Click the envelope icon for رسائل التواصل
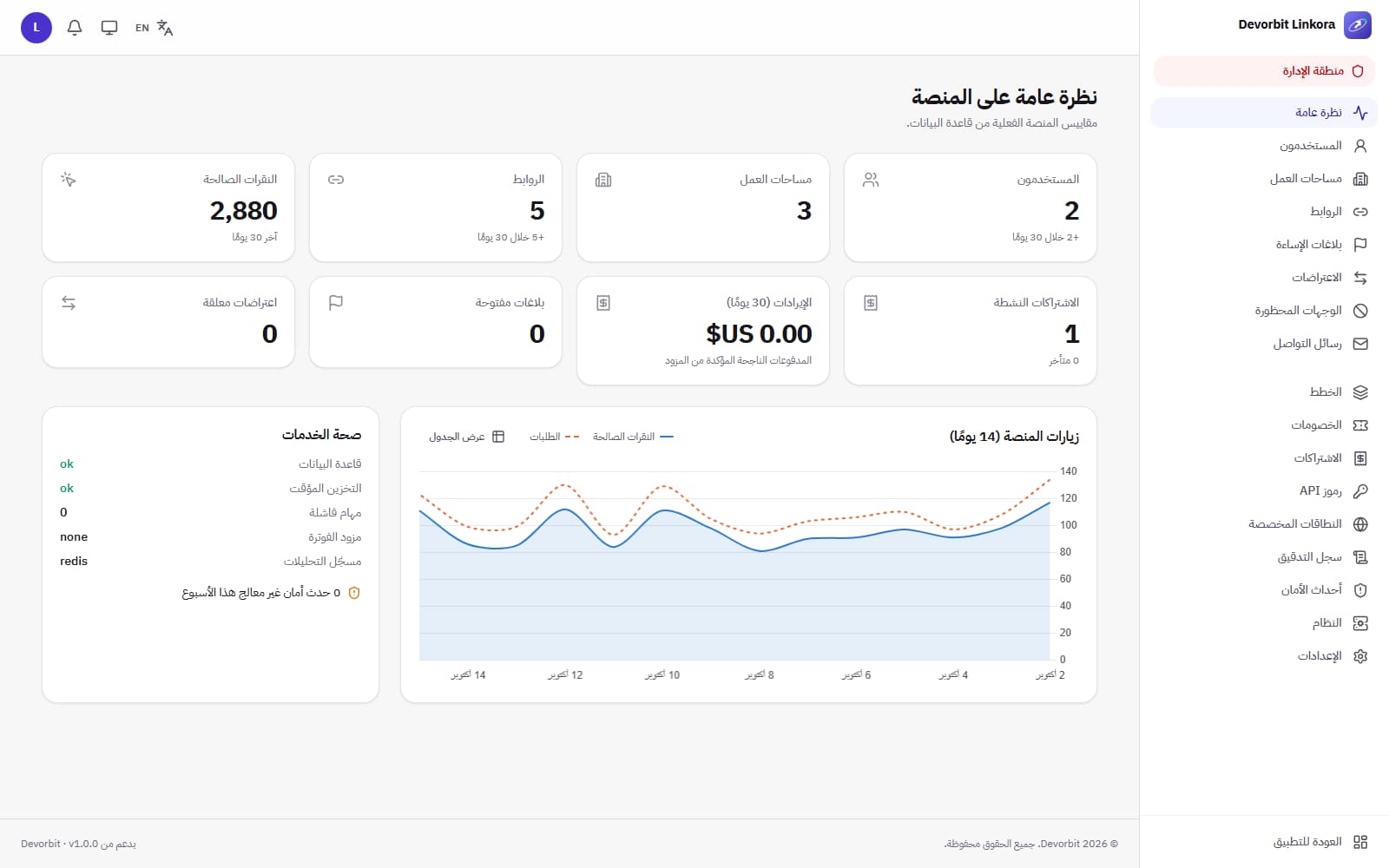The width and height of the screenshot is (1389, 868). pos(1360,344)
